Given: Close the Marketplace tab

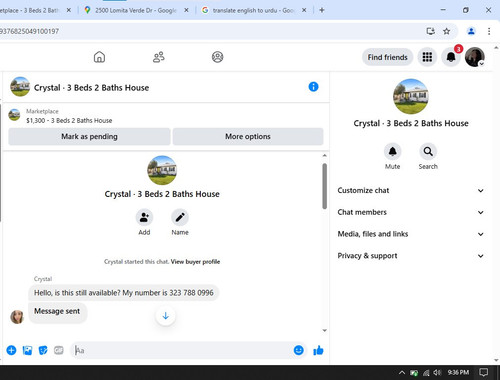Looking at the screenshot, I should [x=69, y=10].
